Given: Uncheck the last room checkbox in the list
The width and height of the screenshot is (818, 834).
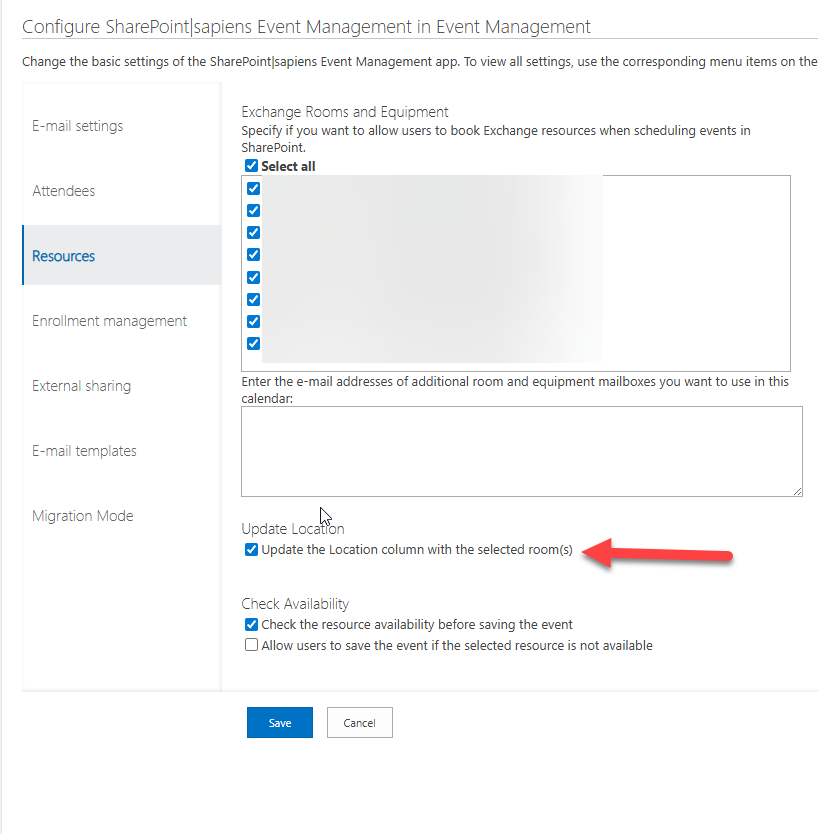Looking at the screenshot, I should point(253,343).
